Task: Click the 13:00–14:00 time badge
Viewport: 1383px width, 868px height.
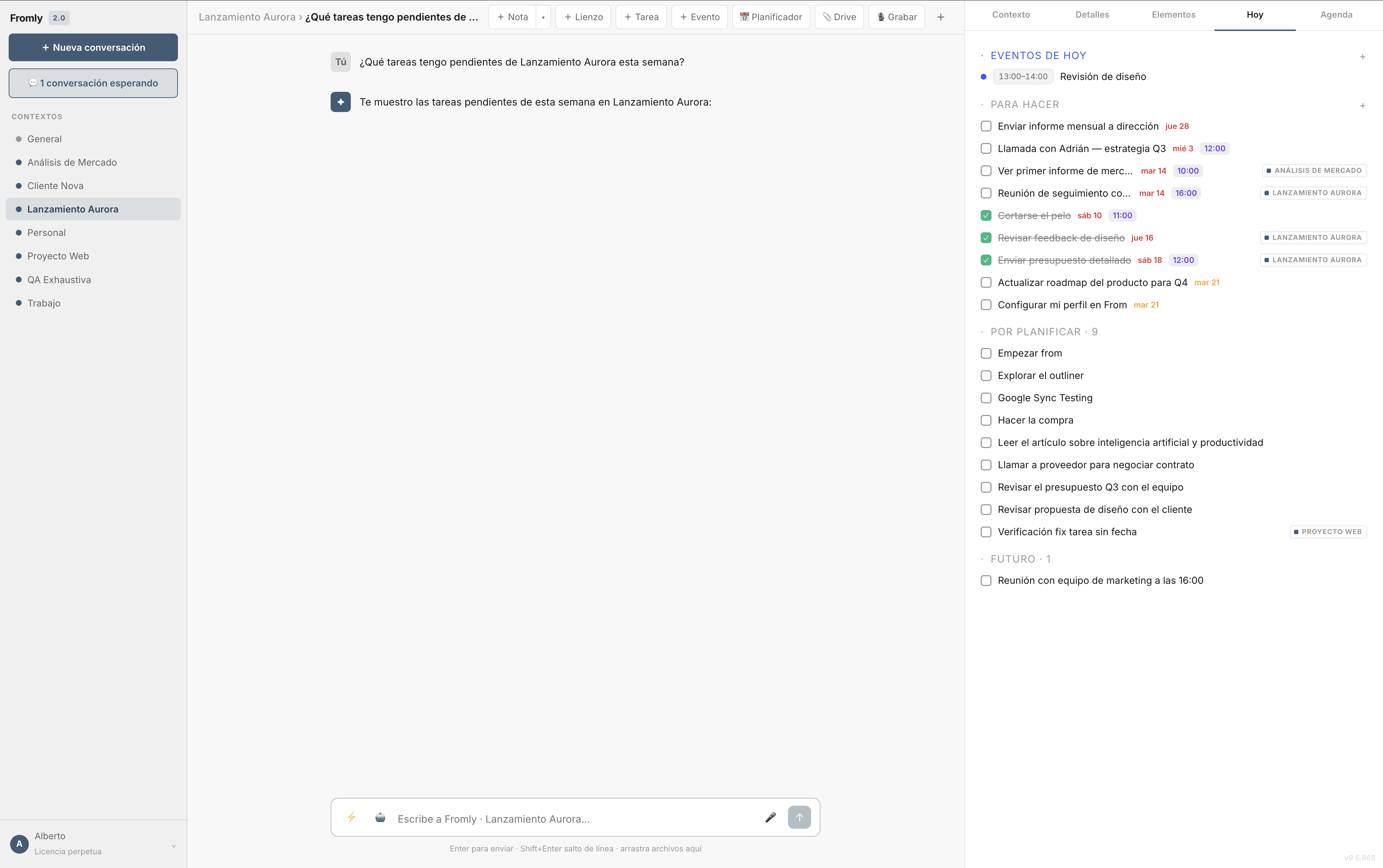Action: (x=1022, y=76)
